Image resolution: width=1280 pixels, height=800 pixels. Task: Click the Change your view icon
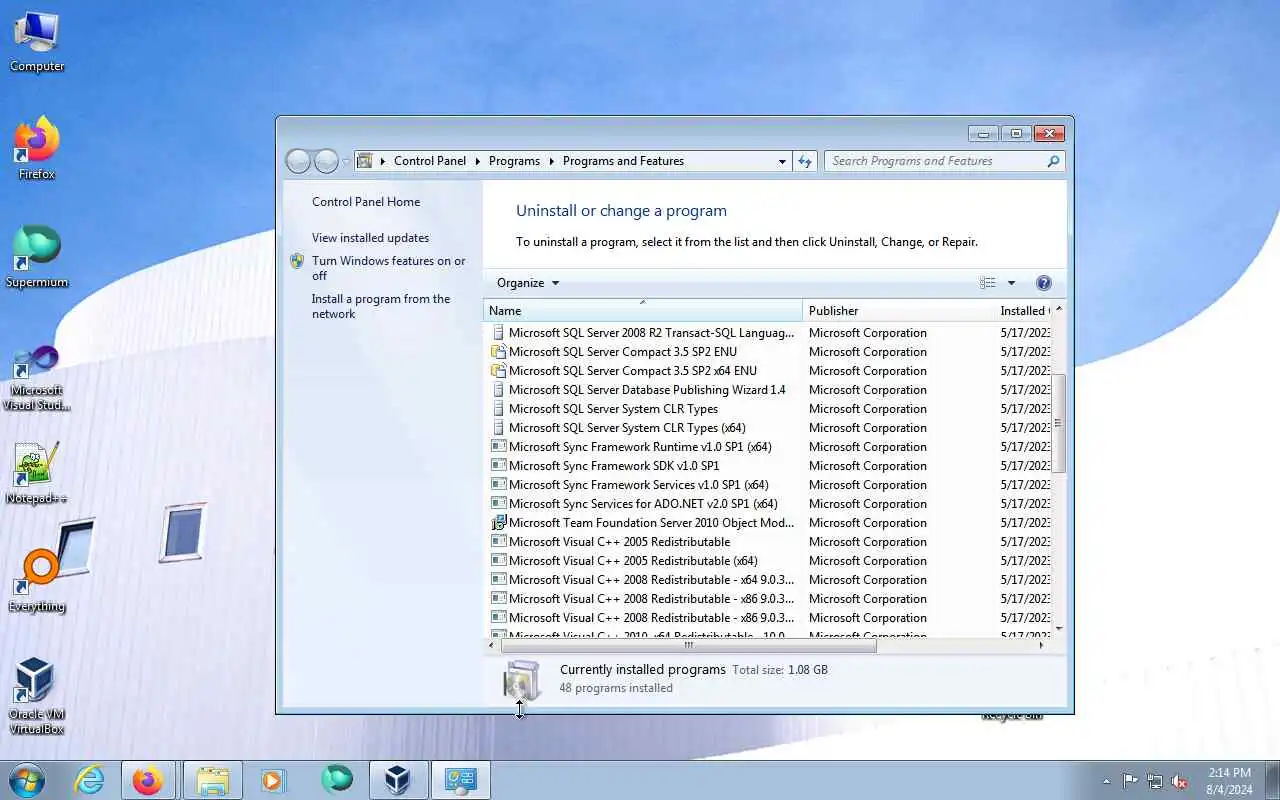click(988, 283)
